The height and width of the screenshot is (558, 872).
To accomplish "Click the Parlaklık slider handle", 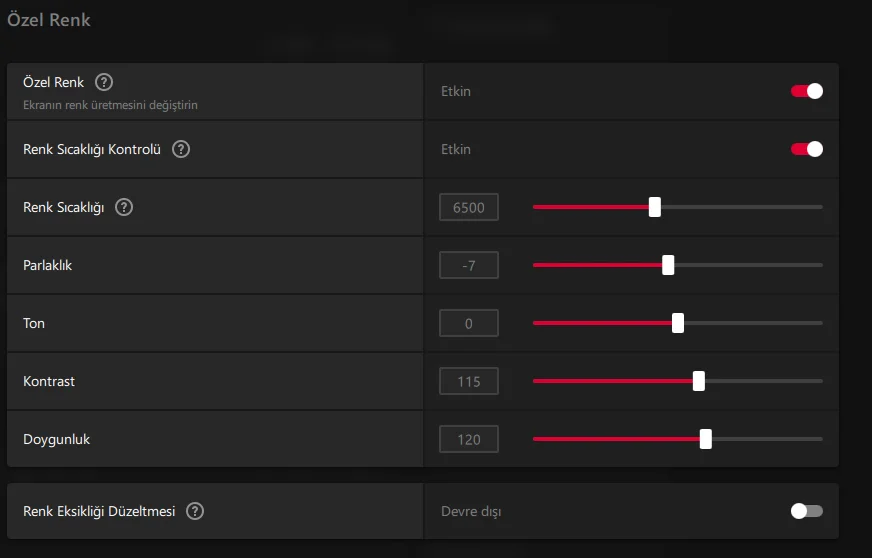I will 668,265.
